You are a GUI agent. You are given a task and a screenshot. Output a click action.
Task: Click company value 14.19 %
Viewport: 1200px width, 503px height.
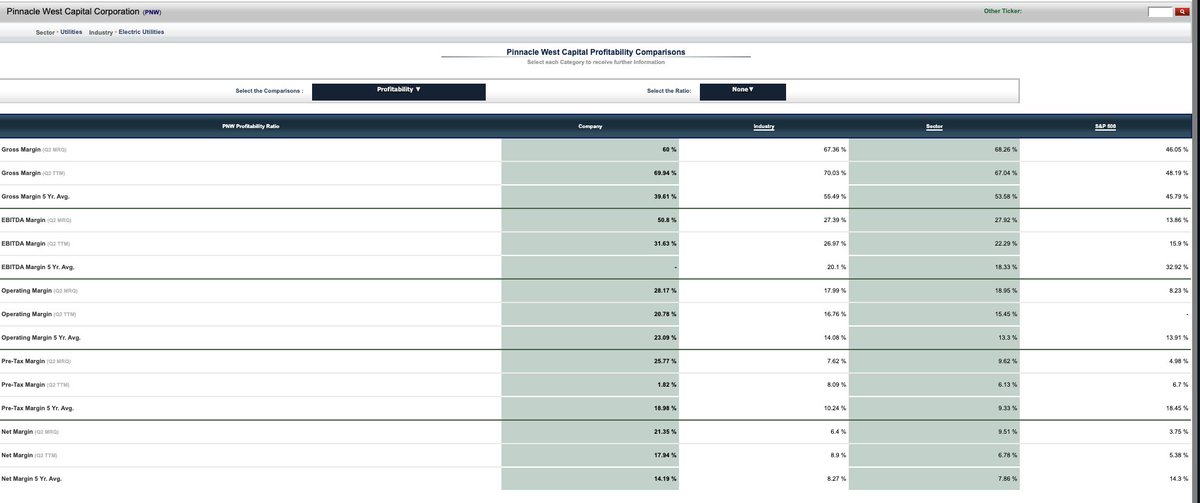coord(665,479)
